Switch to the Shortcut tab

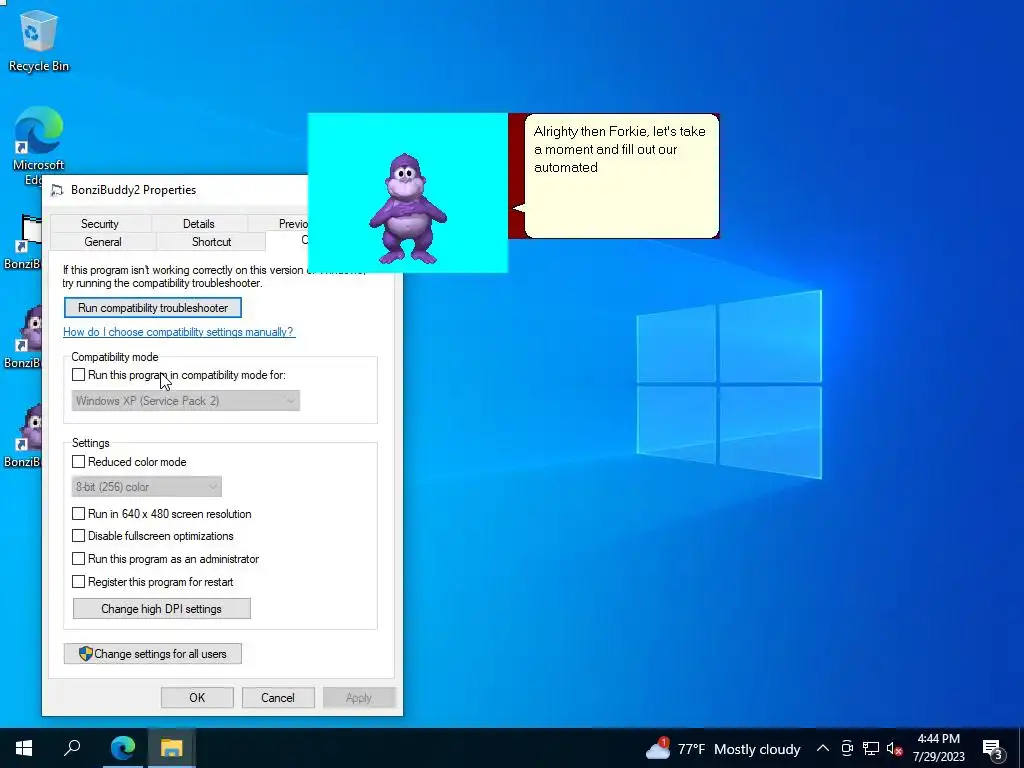pyautogui.click(x=211, y=242)
